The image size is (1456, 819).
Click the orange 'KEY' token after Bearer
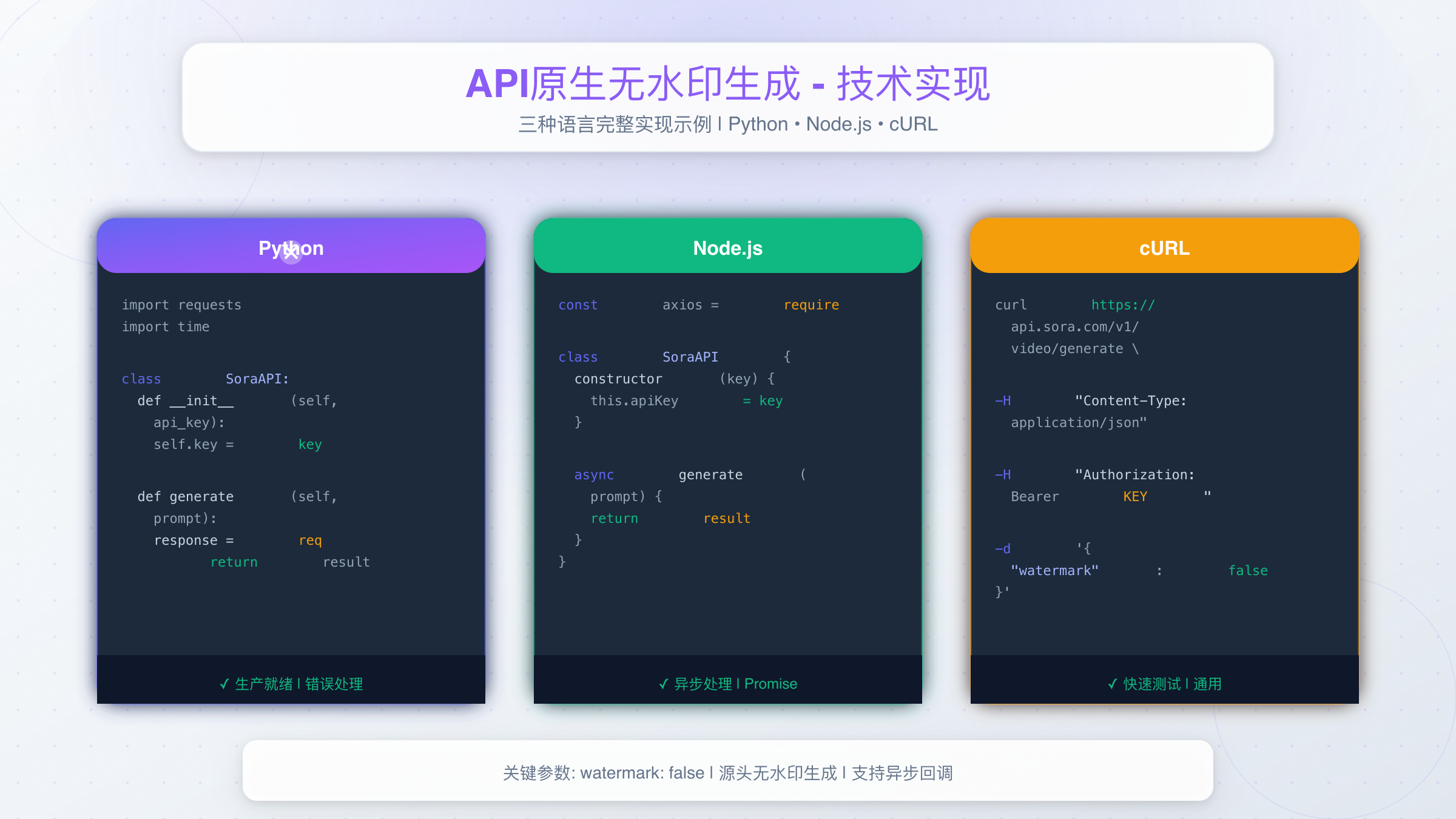coord(1134,496)
